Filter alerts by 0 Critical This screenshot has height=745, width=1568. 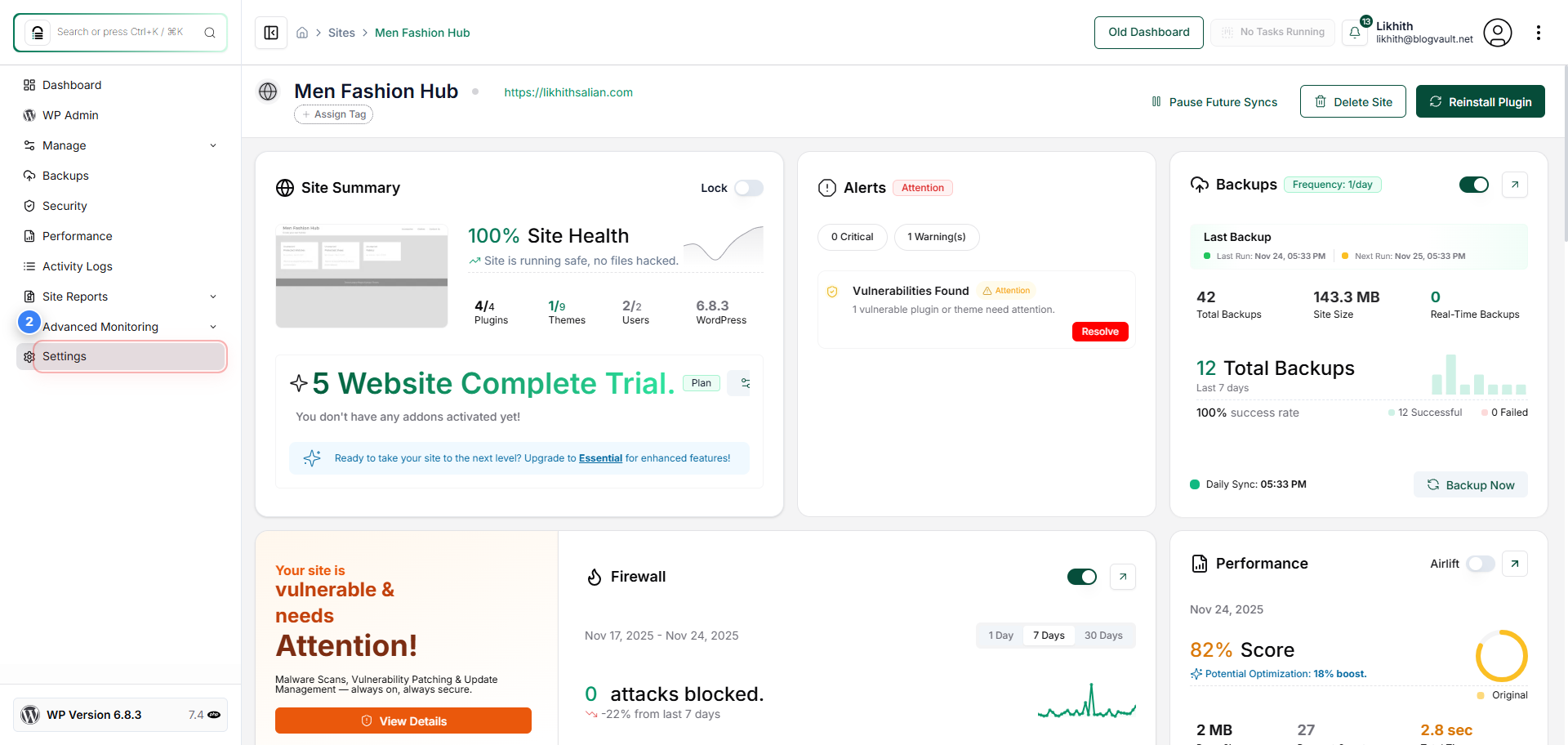pos(852,237)
